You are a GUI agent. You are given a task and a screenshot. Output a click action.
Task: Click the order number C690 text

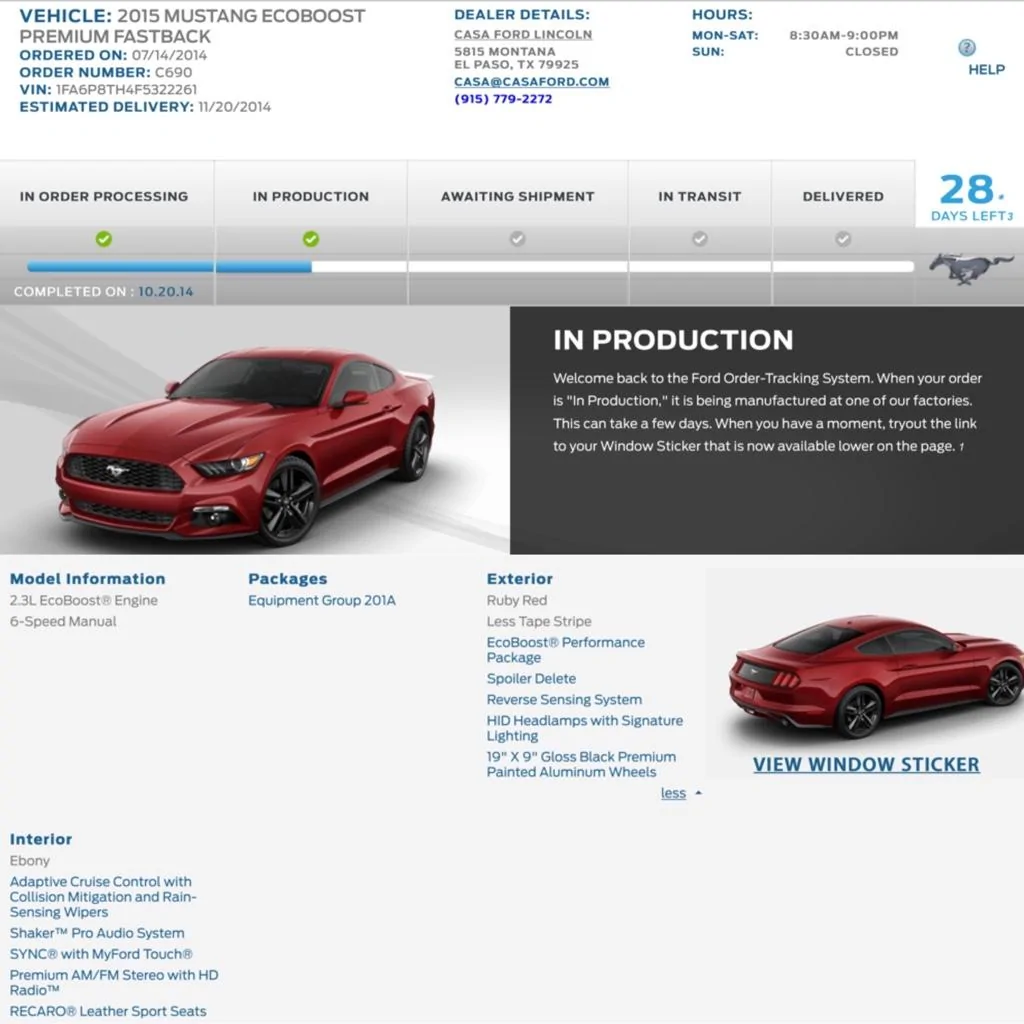tap(173, 72)
